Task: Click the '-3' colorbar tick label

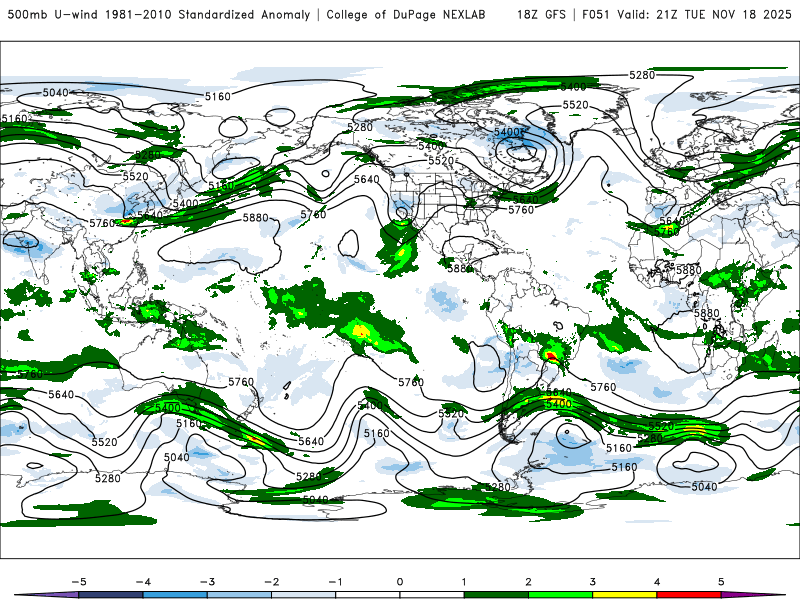Action: (207, 582)
